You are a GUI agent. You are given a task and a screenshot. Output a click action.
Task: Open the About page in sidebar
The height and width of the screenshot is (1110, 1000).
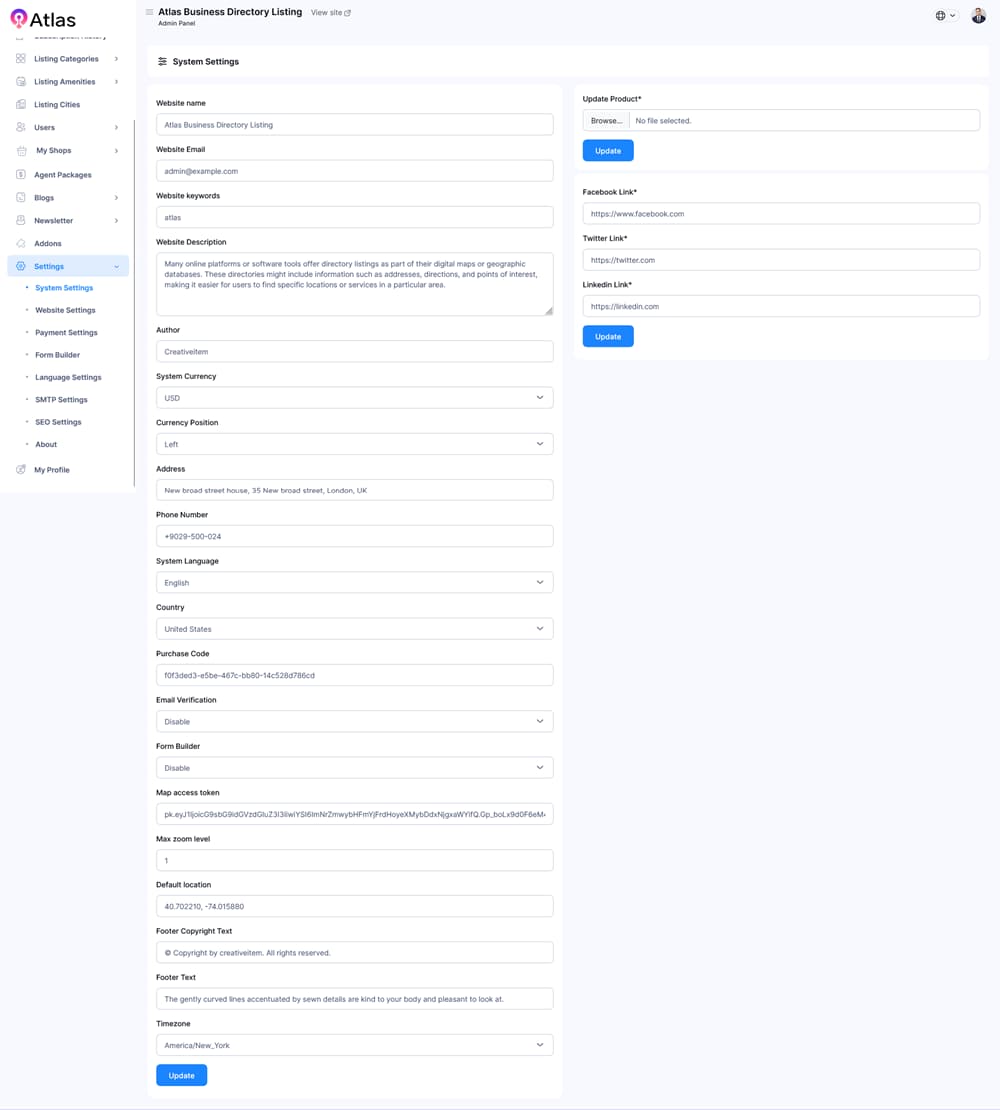pyautogui.click(x=46, y=445)
